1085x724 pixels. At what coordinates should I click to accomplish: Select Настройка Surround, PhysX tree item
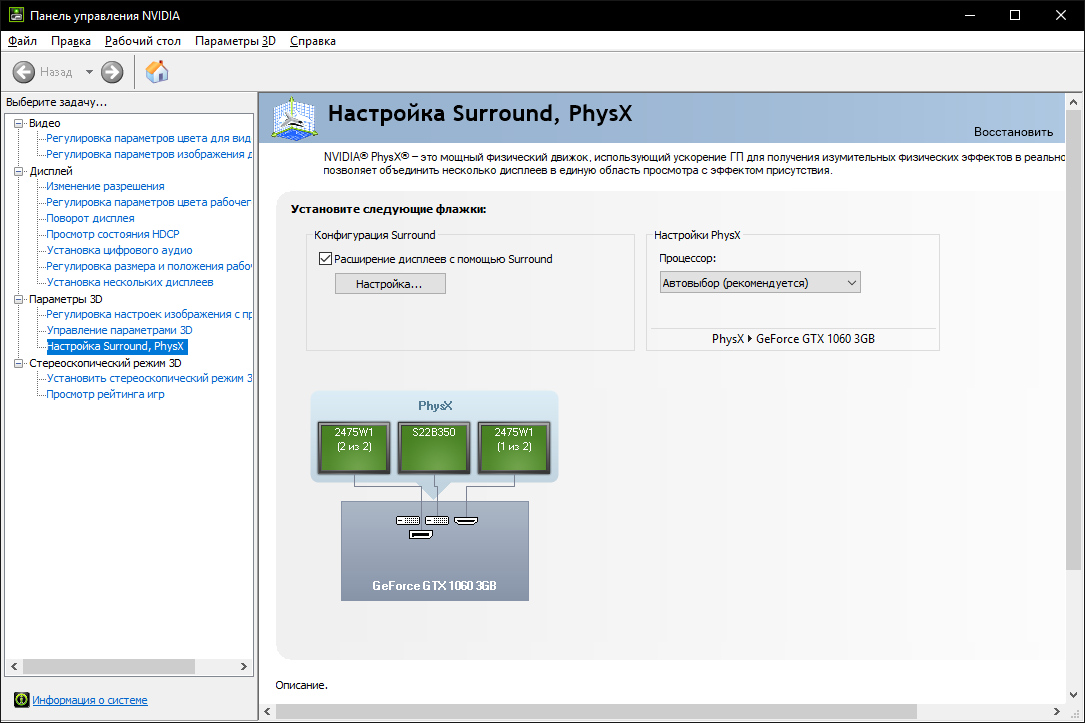tap(116, 346)
